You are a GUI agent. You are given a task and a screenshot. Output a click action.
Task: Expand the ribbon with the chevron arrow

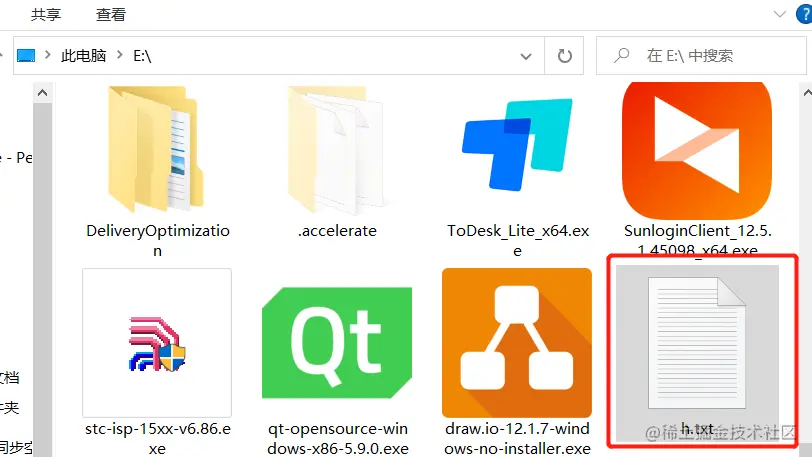779,14
